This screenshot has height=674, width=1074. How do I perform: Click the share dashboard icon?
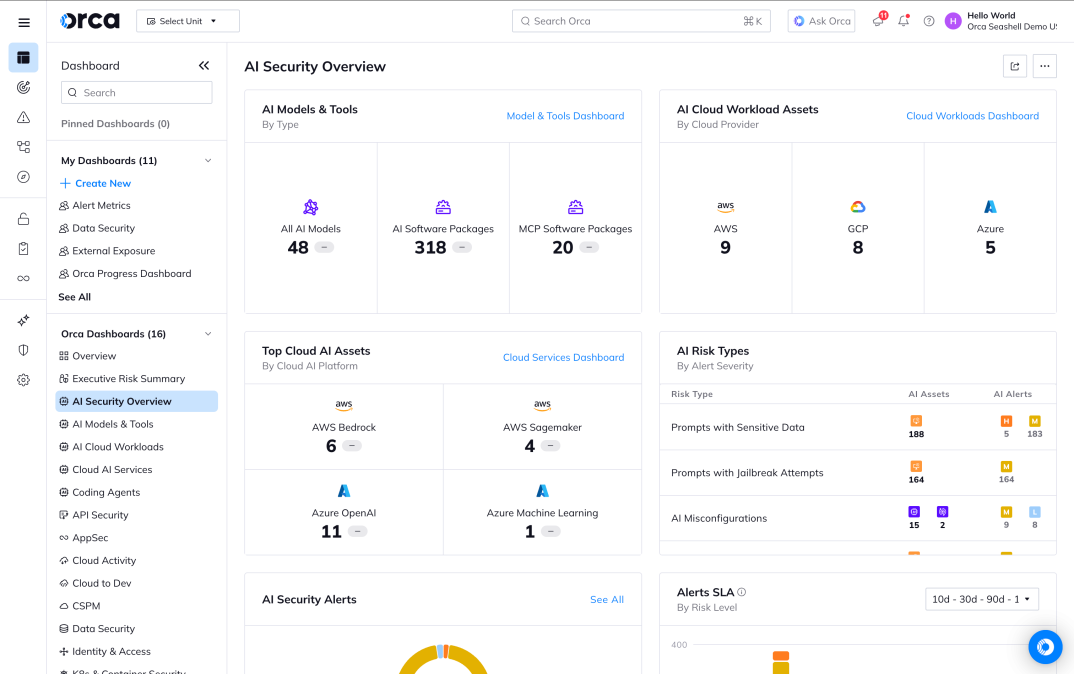1015,66
